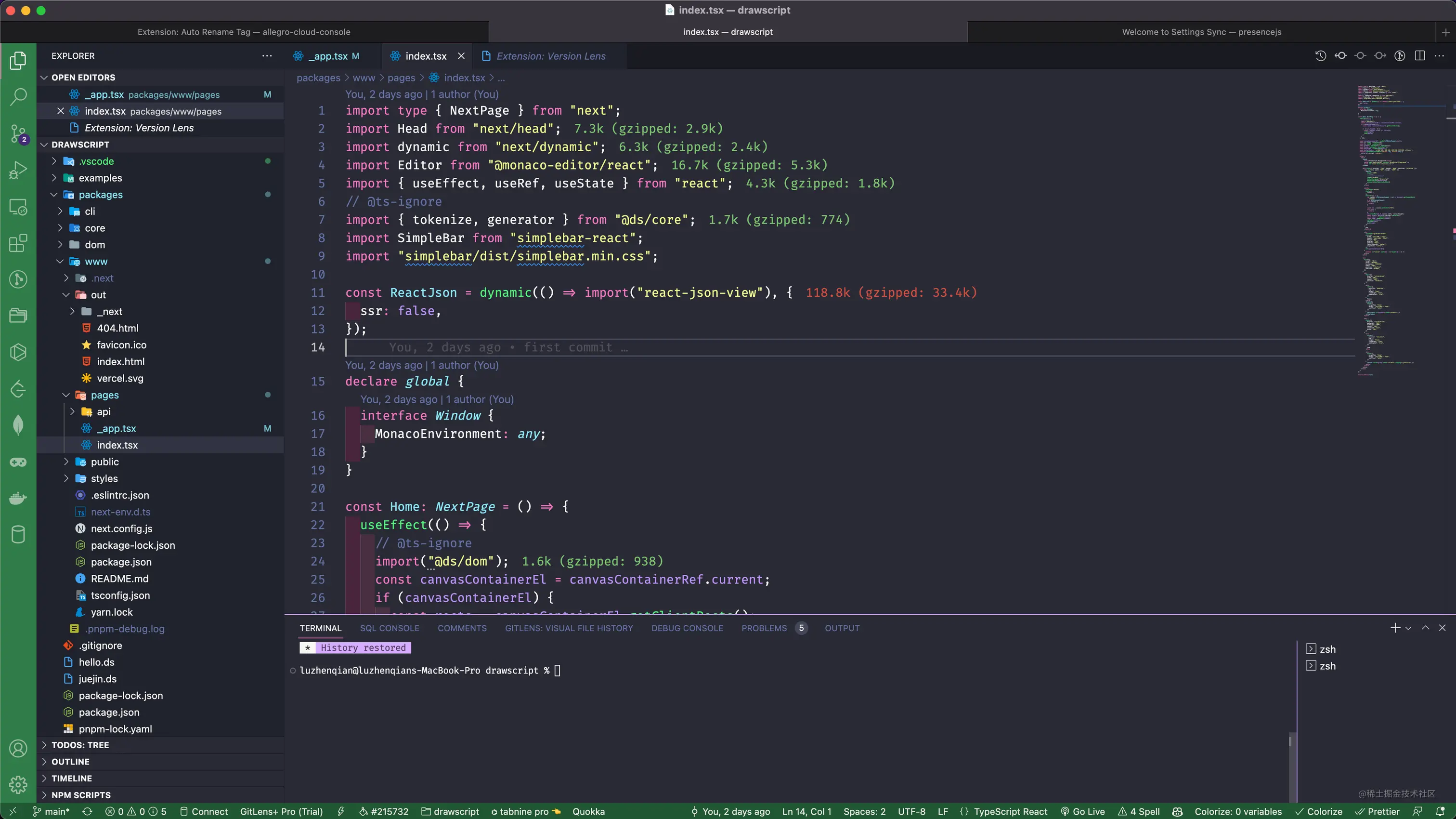This screenshot has height=819, width=1456.
Task: Open next.config.js in the explorer
Action: pos(121,528)
